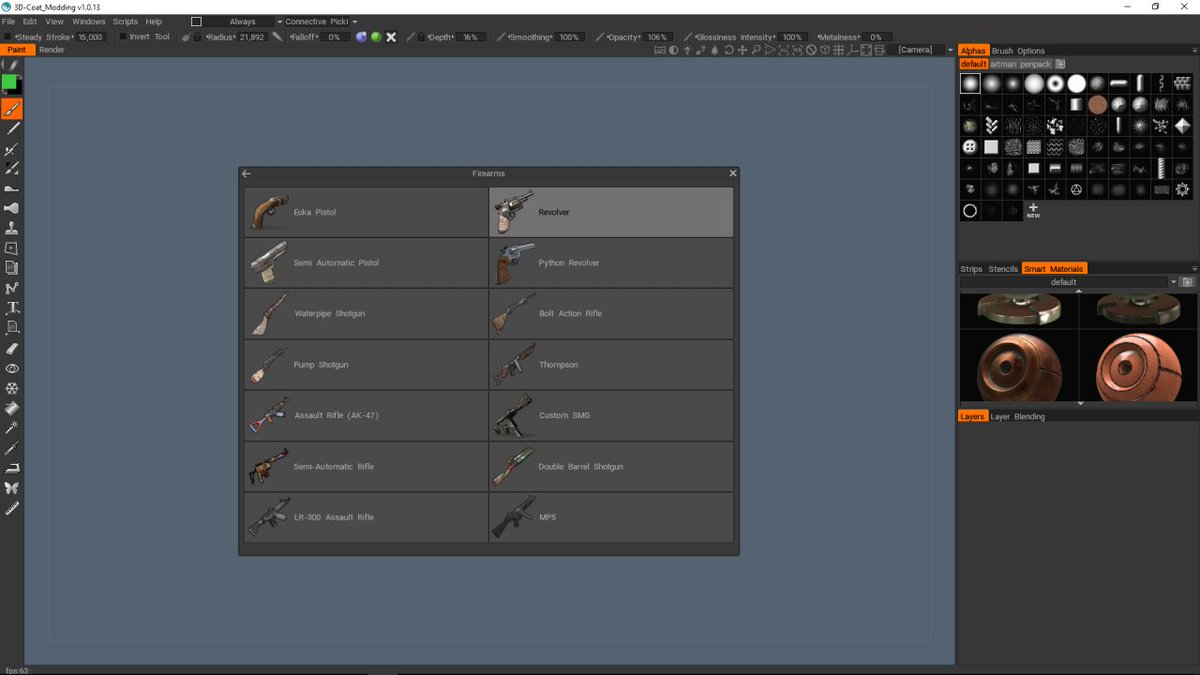Select the Brush tool in left toolbar
The height and width of the screenshot is (675, 1200).
11,108
